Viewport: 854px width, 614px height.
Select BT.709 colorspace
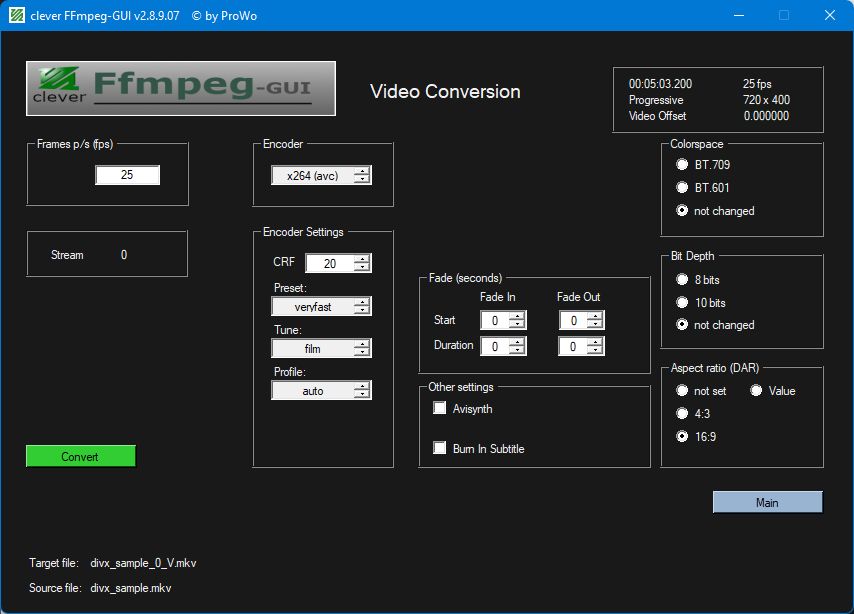682,165
